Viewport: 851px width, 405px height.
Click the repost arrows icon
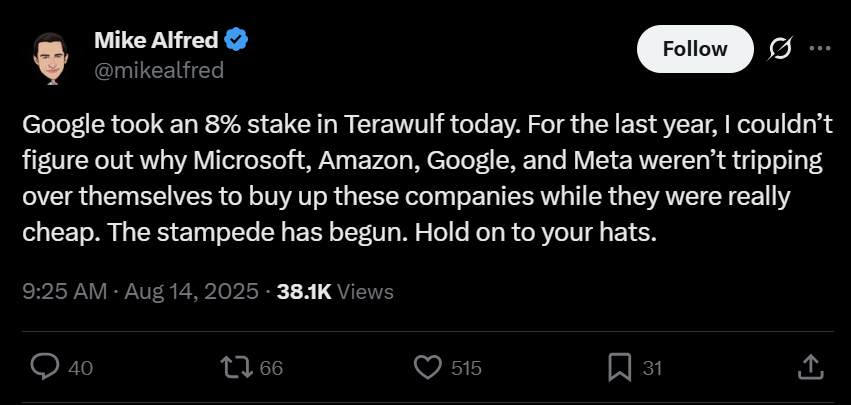tap(236, 367)
